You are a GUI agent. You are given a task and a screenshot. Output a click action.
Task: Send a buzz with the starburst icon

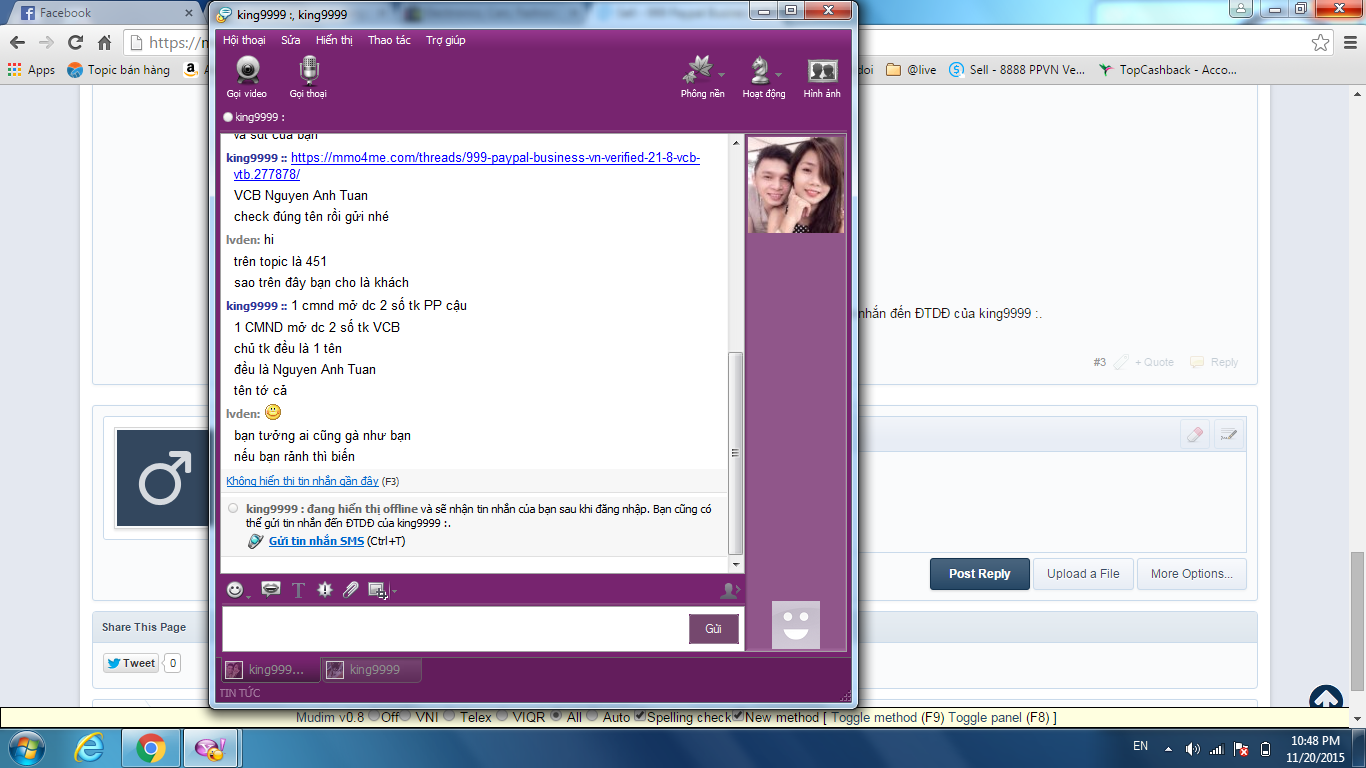(324, 590)
